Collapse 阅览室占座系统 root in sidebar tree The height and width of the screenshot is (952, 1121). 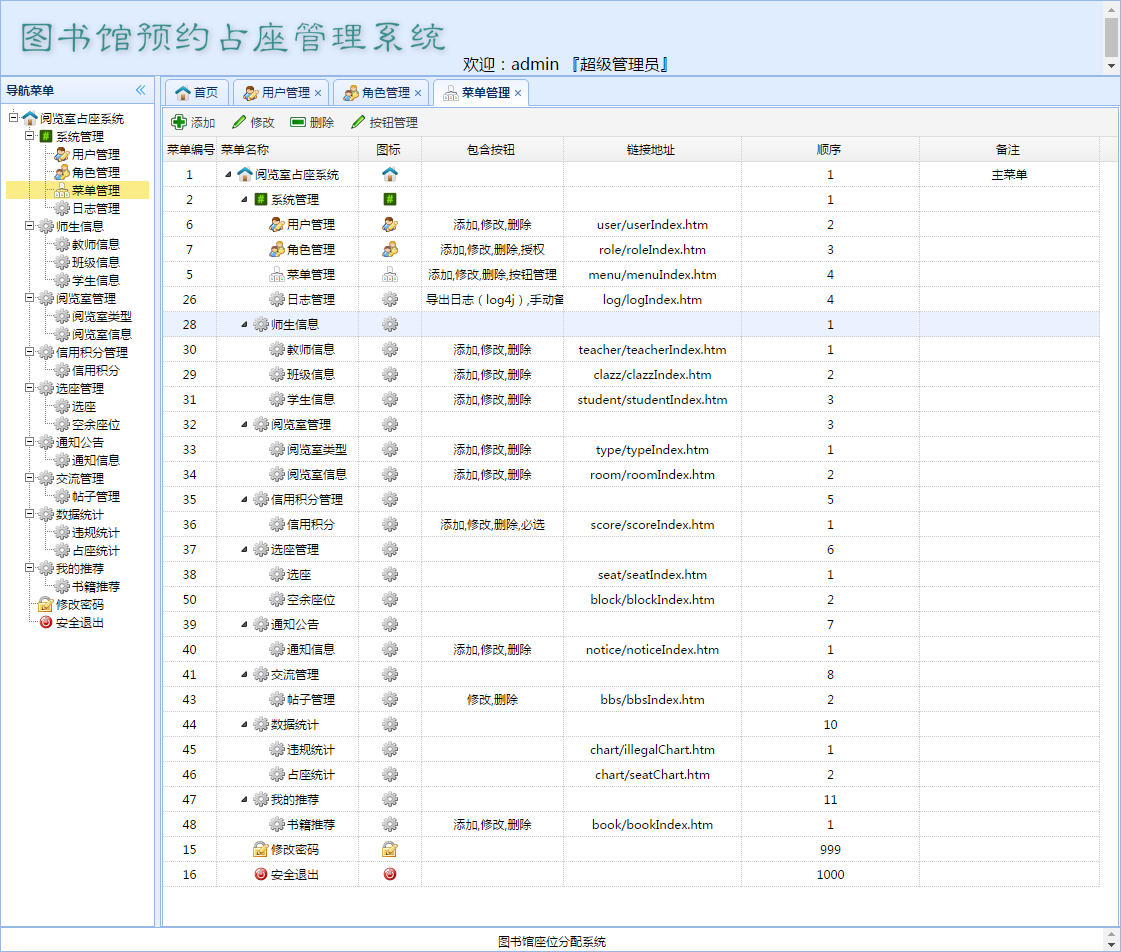click(x=13, y=117)
